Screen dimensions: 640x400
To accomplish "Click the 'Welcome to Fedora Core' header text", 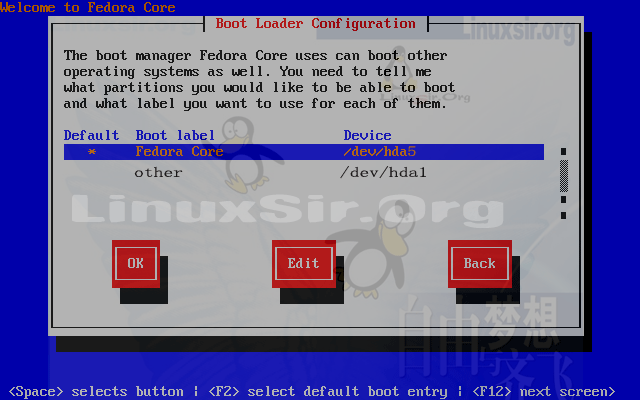I will click(x=88, y=7).
